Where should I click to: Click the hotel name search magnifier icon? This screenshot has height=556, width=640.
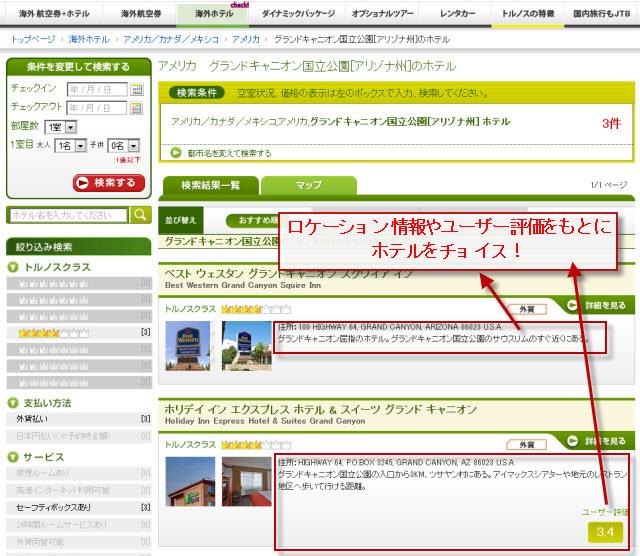(140, 215)
